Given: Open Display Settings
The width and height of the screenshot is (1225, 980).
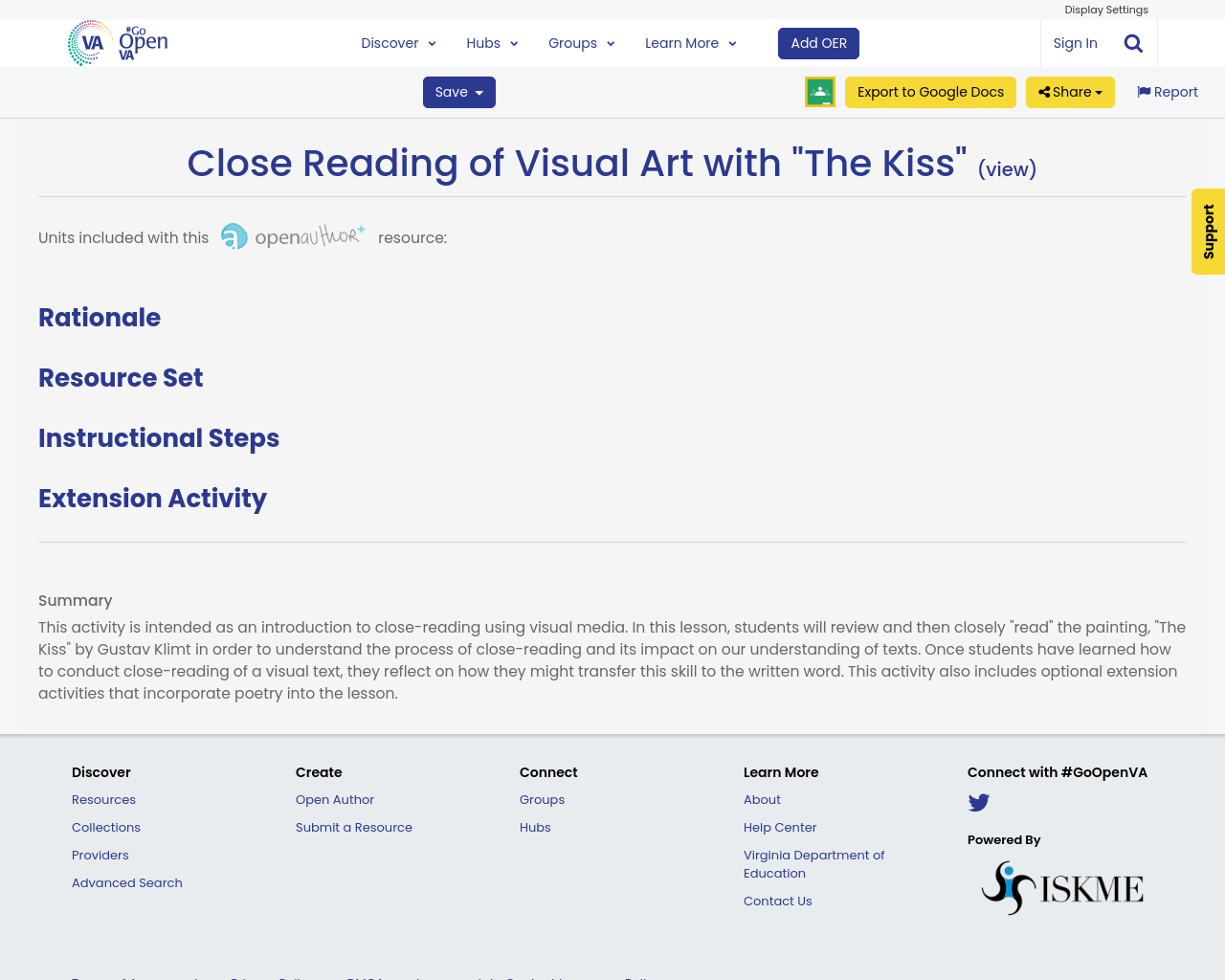Looking at the screenshot, I should click(x=1106, y=9).
